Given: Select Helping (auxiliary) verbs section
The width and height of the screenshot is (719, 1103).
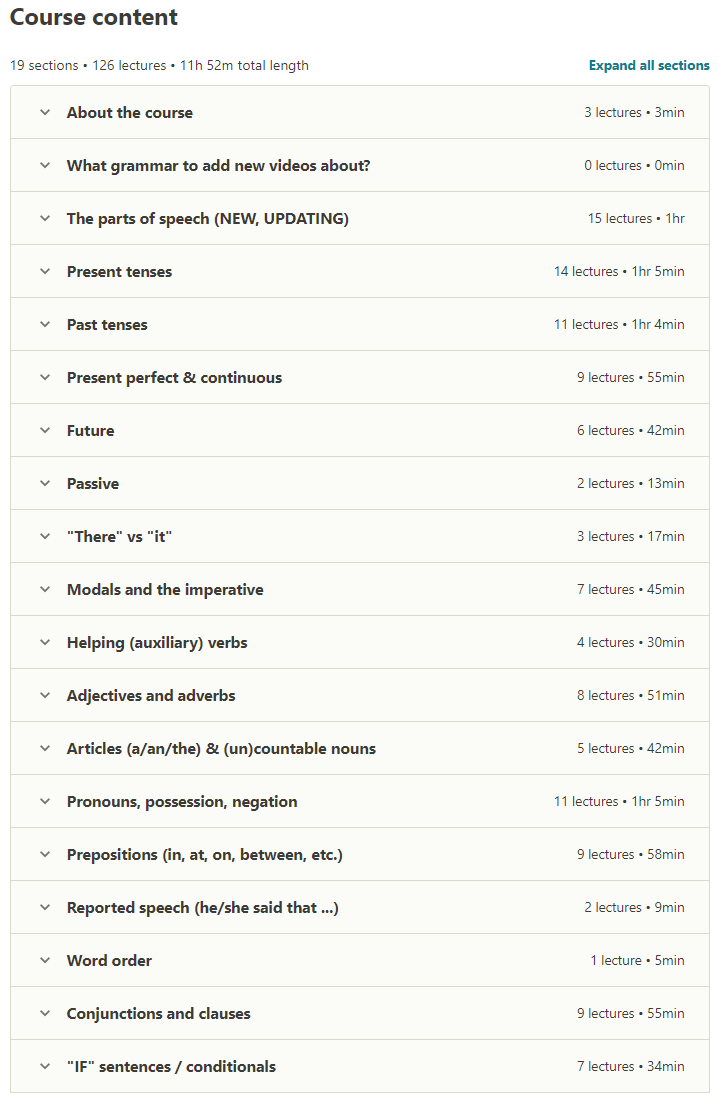Looking at the screenshot, I should point(360,642).
